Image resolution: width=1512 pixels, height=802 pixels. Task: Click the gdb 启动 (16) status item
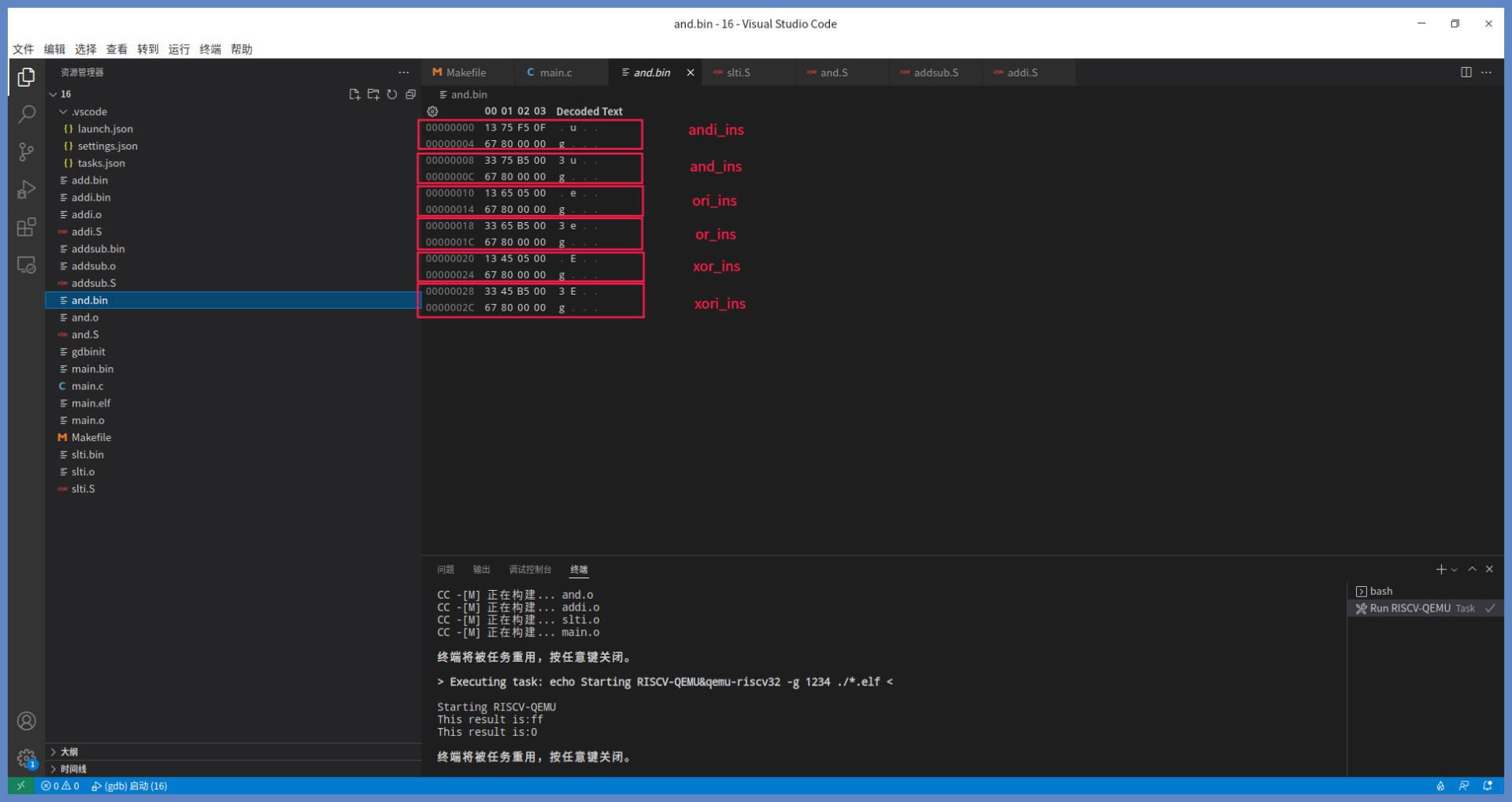click(129, 785)
